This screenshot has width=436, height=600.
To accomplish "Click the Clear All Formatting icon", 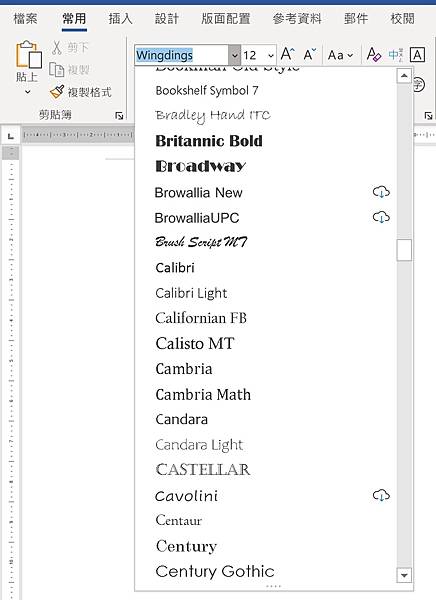I will 374,55.
